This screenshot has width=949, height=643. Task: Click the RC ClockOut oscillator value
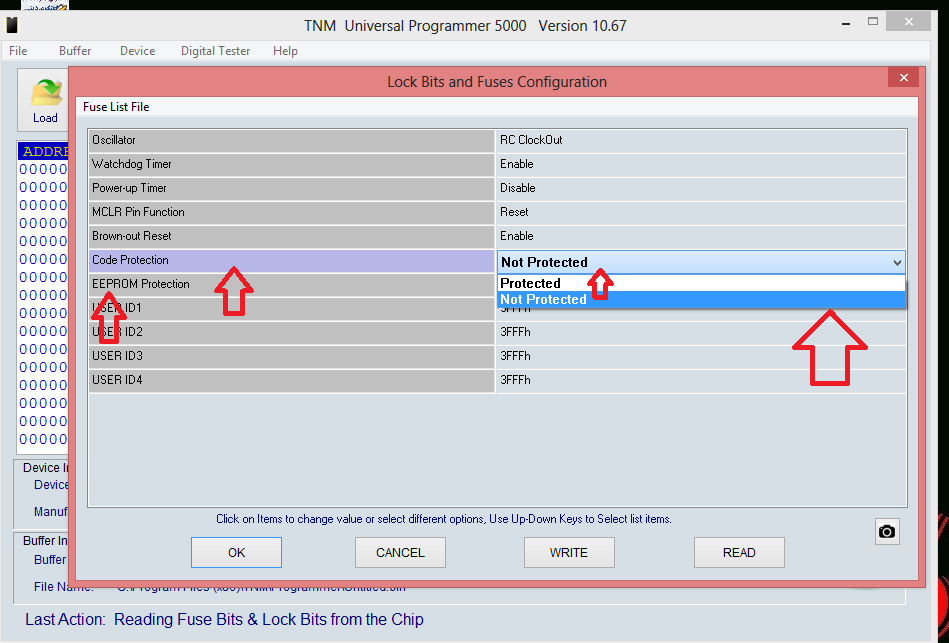coord(701,140)
